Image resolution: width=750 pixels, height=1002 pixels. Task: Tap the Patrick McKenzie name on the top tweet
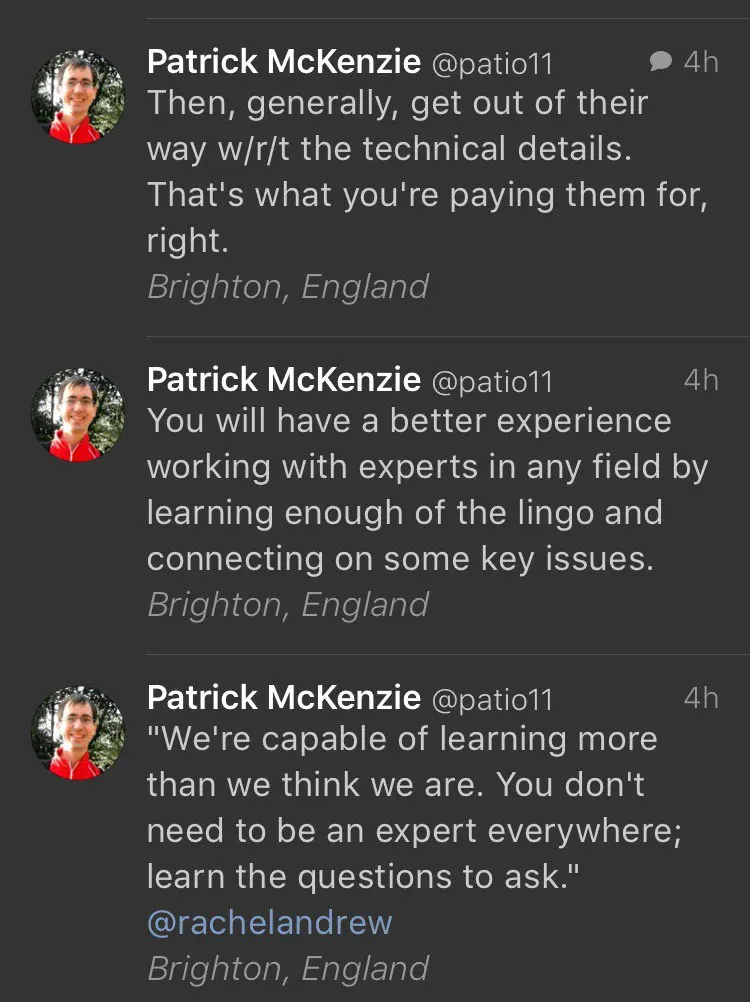[x=283, y=62]
